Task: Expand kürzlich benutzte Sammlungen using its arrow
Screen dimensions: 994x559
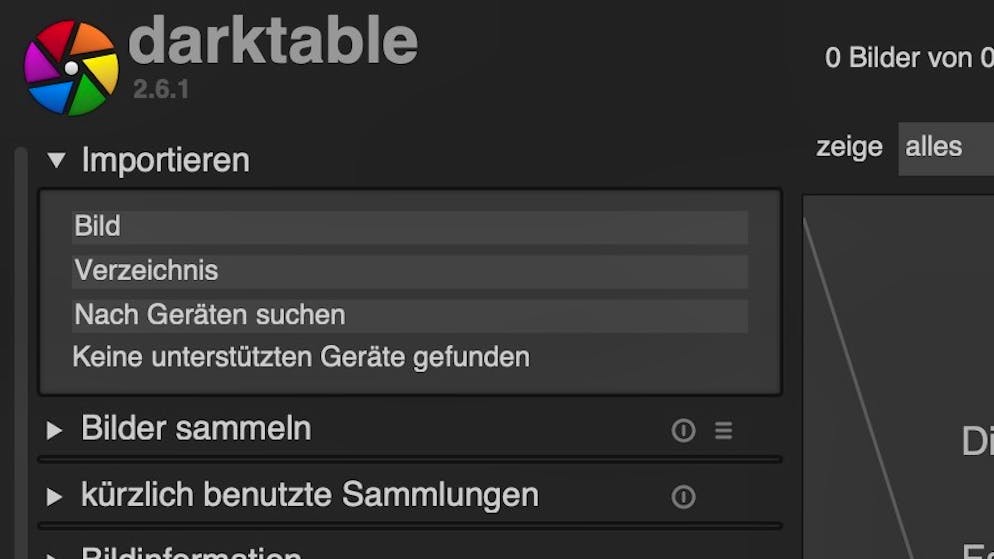Action: [55, 497]
